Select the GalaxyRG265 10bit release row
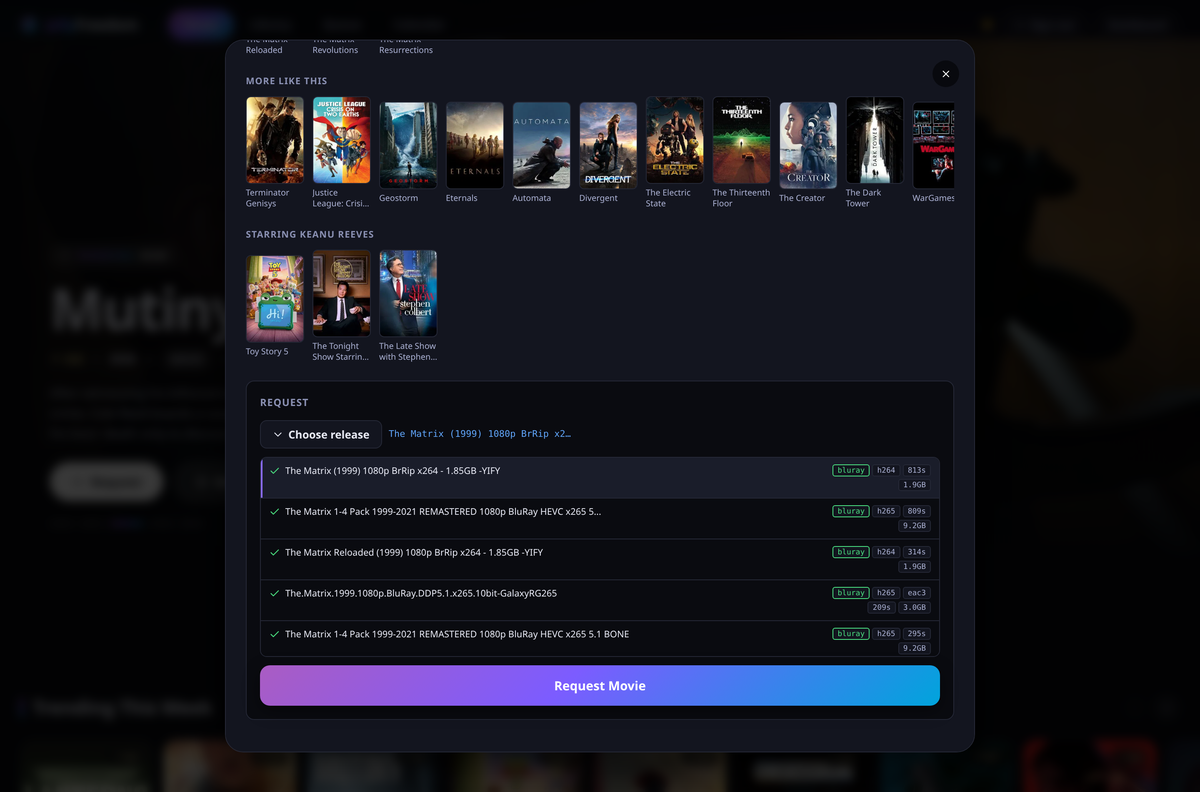Viewport: 1200px width, 792px height. (x=600, y=601)
